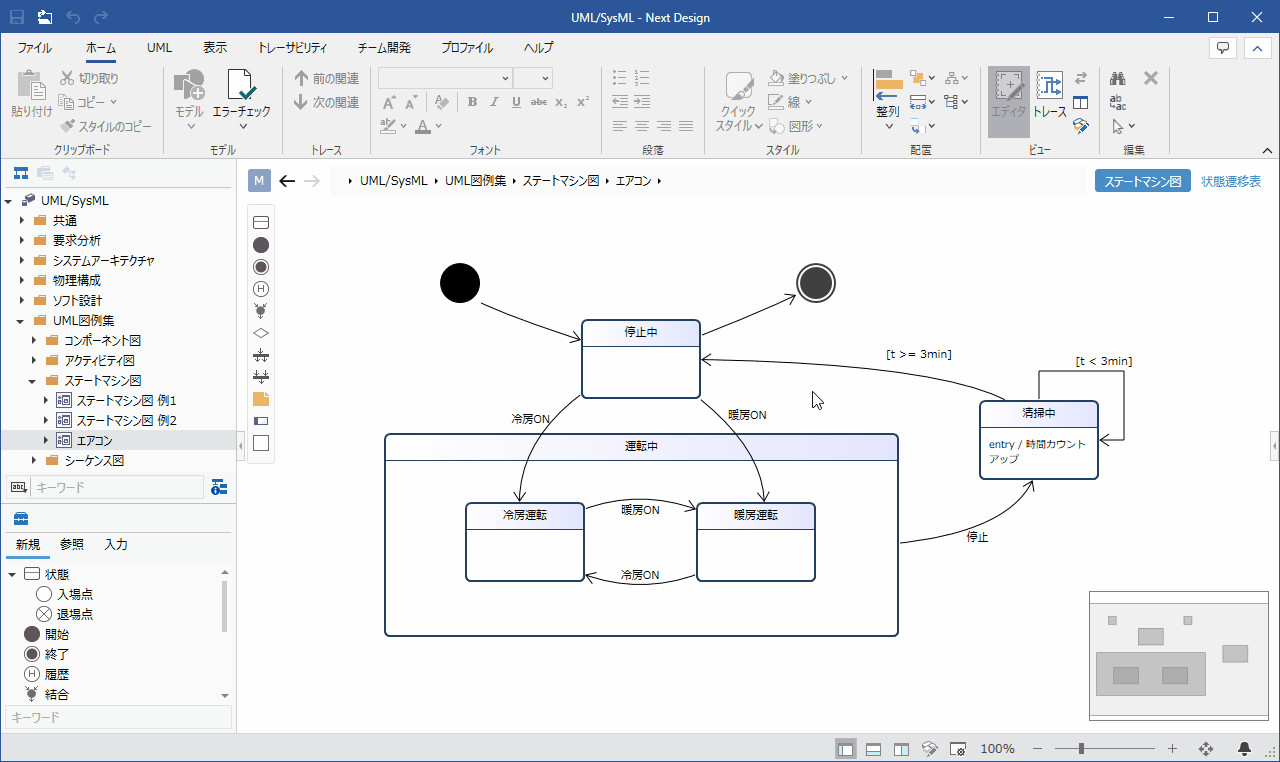Click the notification bell icon
The image size is (1280, 762).
point(1246,748)
